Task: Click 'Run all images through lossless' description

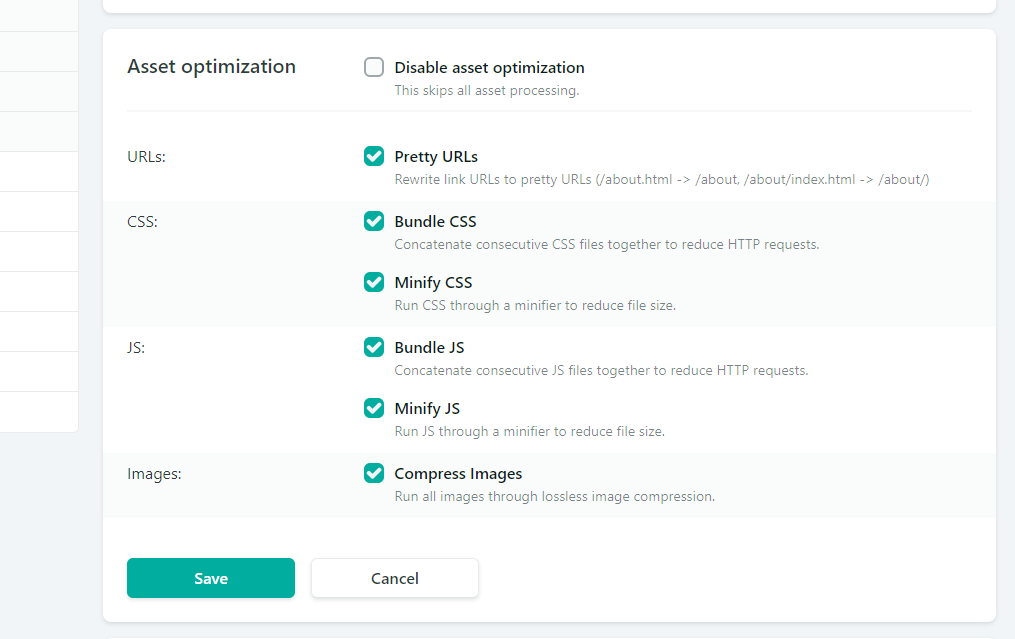Action: coord(555,497)
